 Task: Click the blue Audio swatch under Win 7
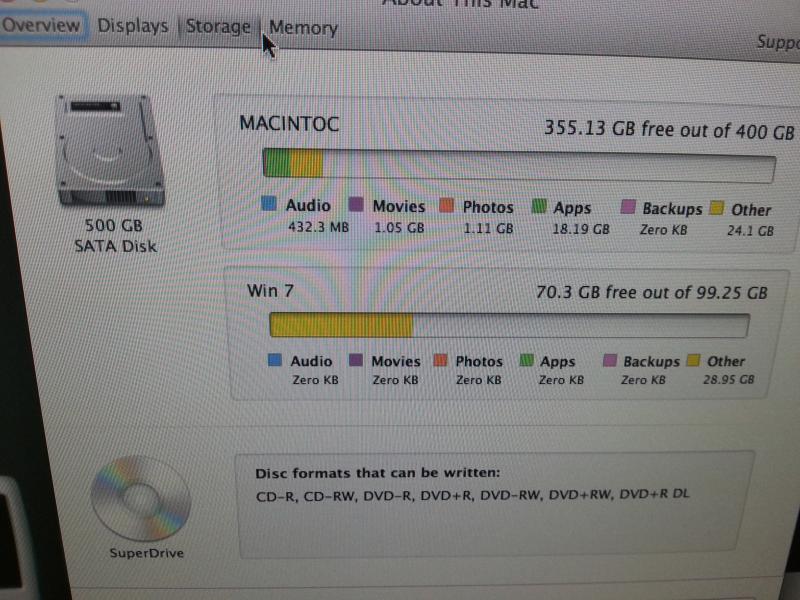(275, 359)
